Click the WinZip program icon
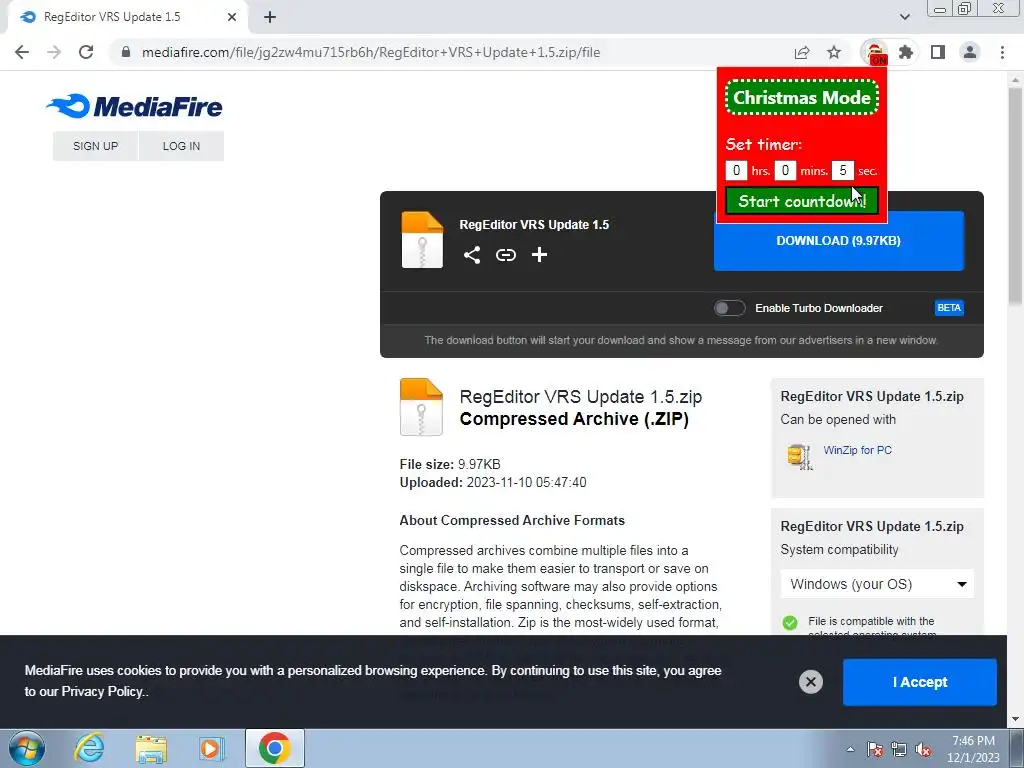Image resolution: width=1024 pixels, height=768 pixels. point(800,457)
